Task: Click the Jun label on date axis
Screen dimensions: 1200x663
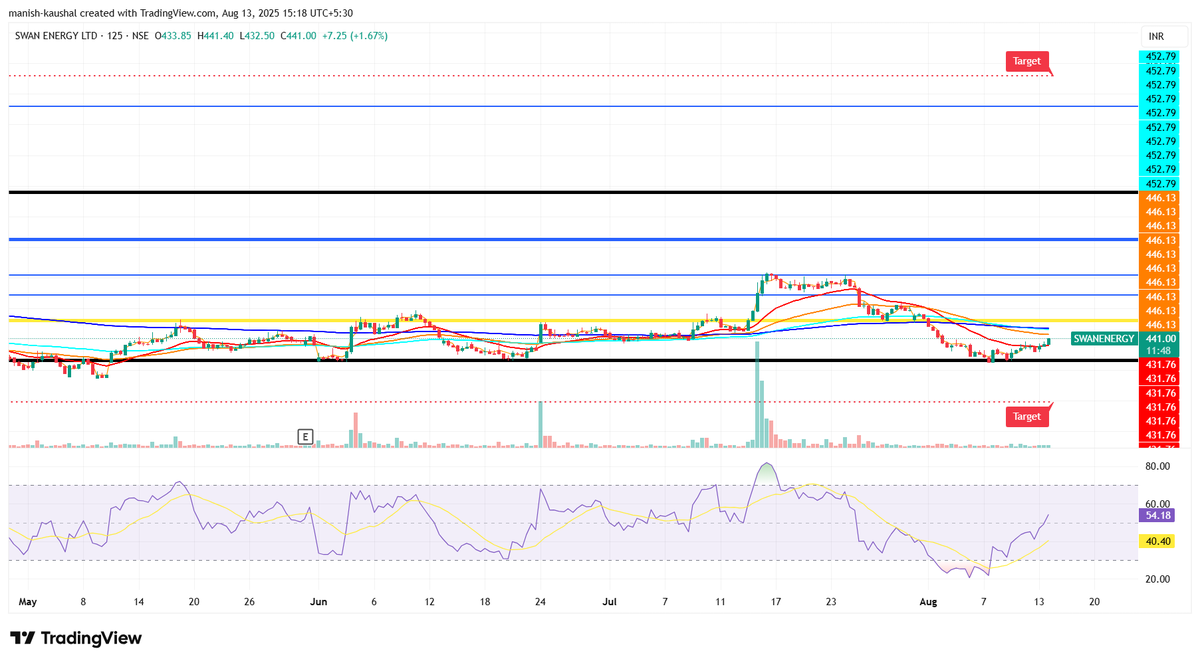Action: [319, 603]
